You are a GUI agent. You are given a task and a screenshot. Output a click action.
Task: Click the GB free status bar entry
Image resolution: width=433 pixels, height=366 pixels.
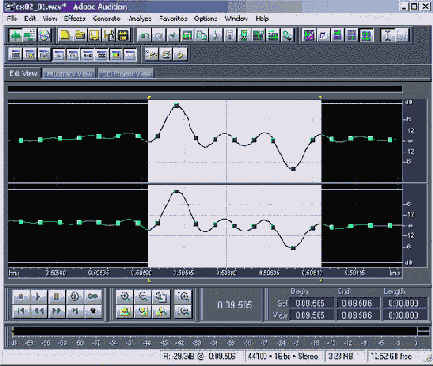[x=392, y=356]
